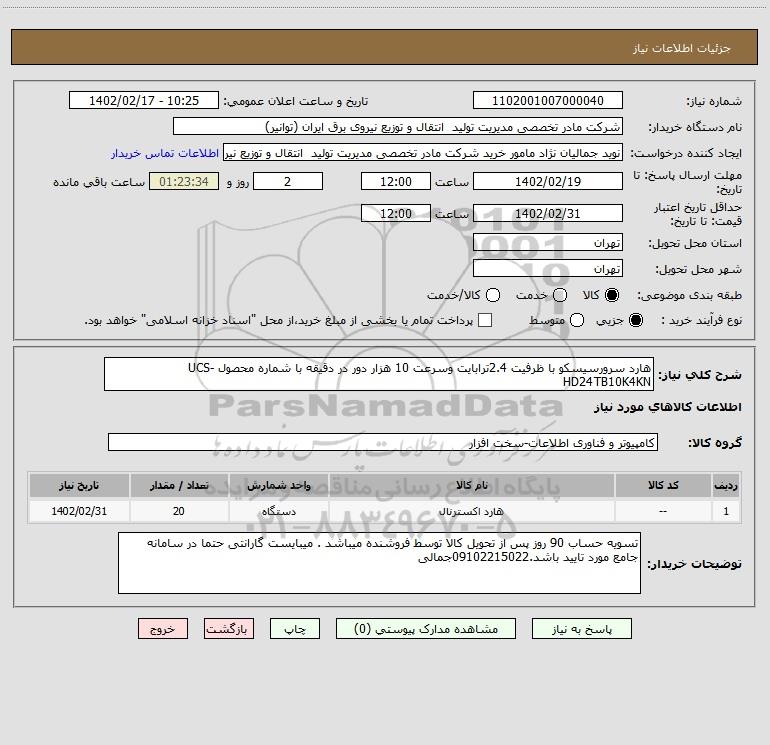This screenshot has height=745, width=770.
Task: Open مشاهده مدارک پیوستی (0) button
Action: [425, 629]
